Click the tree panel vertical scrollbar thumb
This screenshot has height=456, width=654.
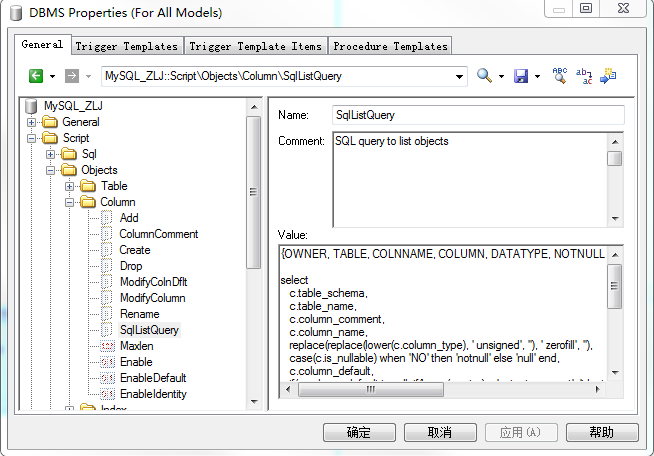coord(253,192)
